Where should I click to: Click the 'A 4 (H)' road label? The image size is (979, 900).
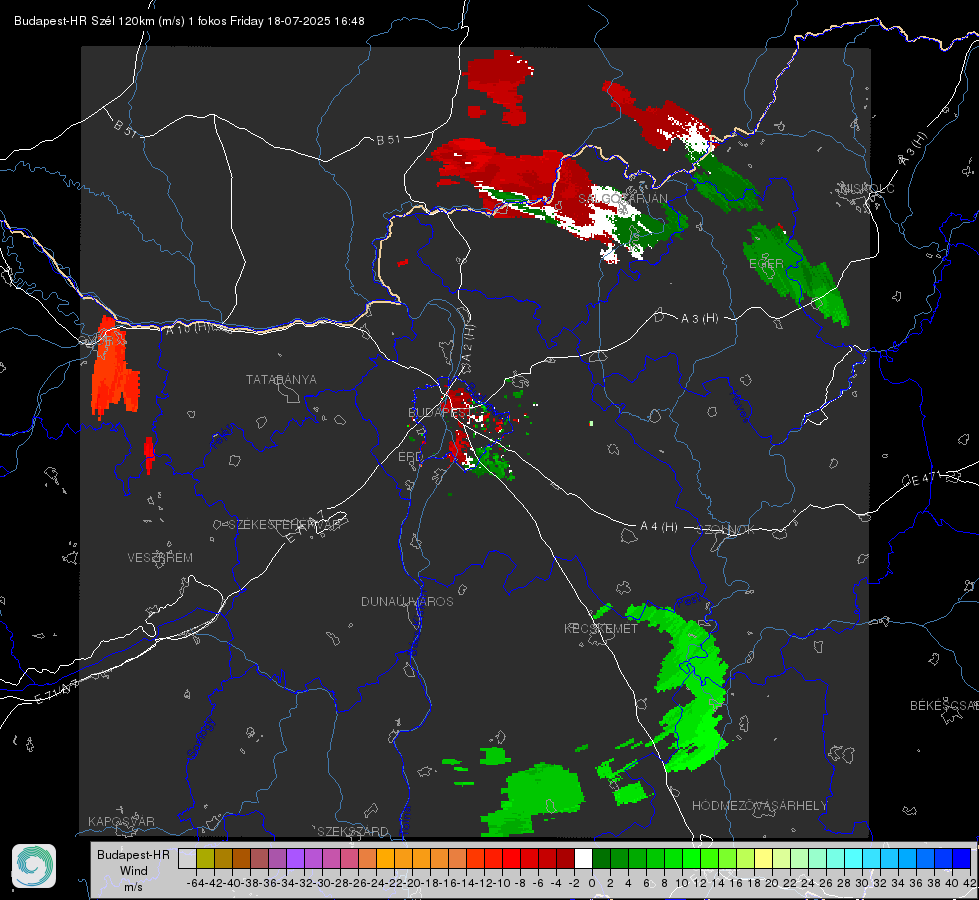(659, 527)
